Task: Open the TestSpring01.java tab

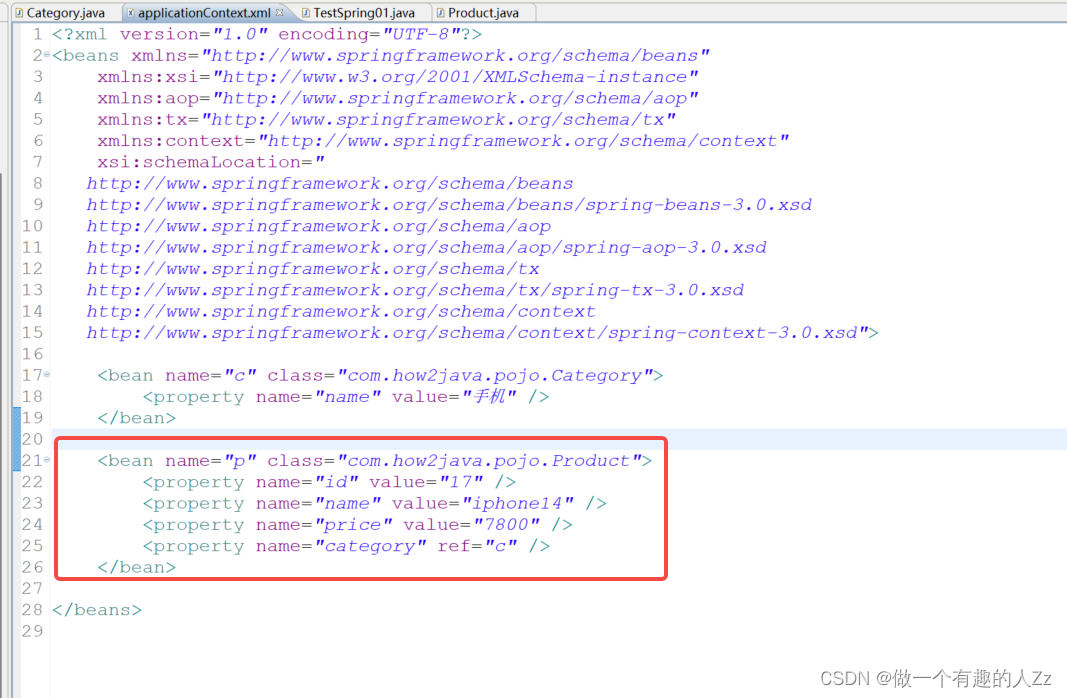Action: point(363,12)
